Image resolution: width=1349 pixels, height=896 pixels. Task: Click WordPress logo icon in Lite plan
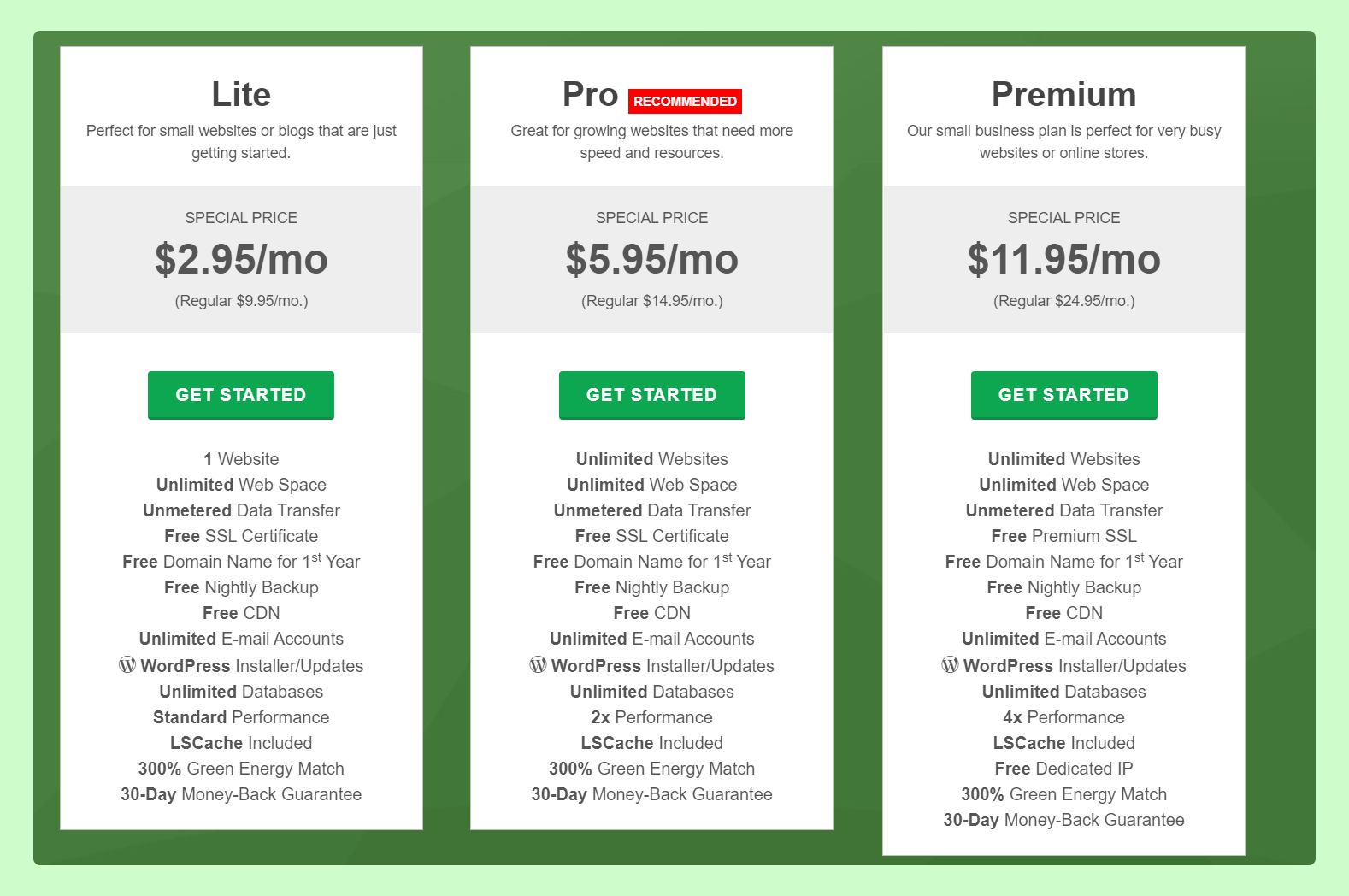127,665
